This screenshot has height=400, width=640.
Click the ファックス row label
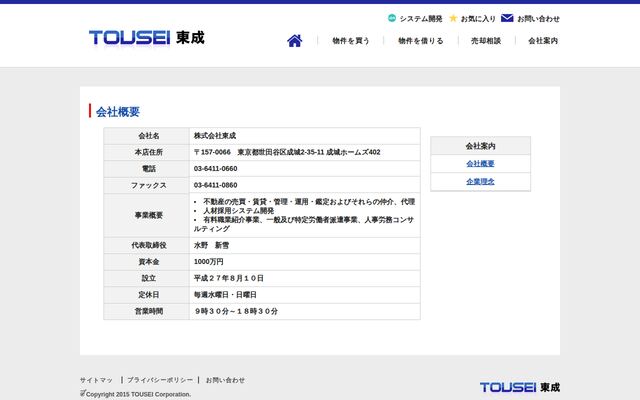(x=149, y=185)
